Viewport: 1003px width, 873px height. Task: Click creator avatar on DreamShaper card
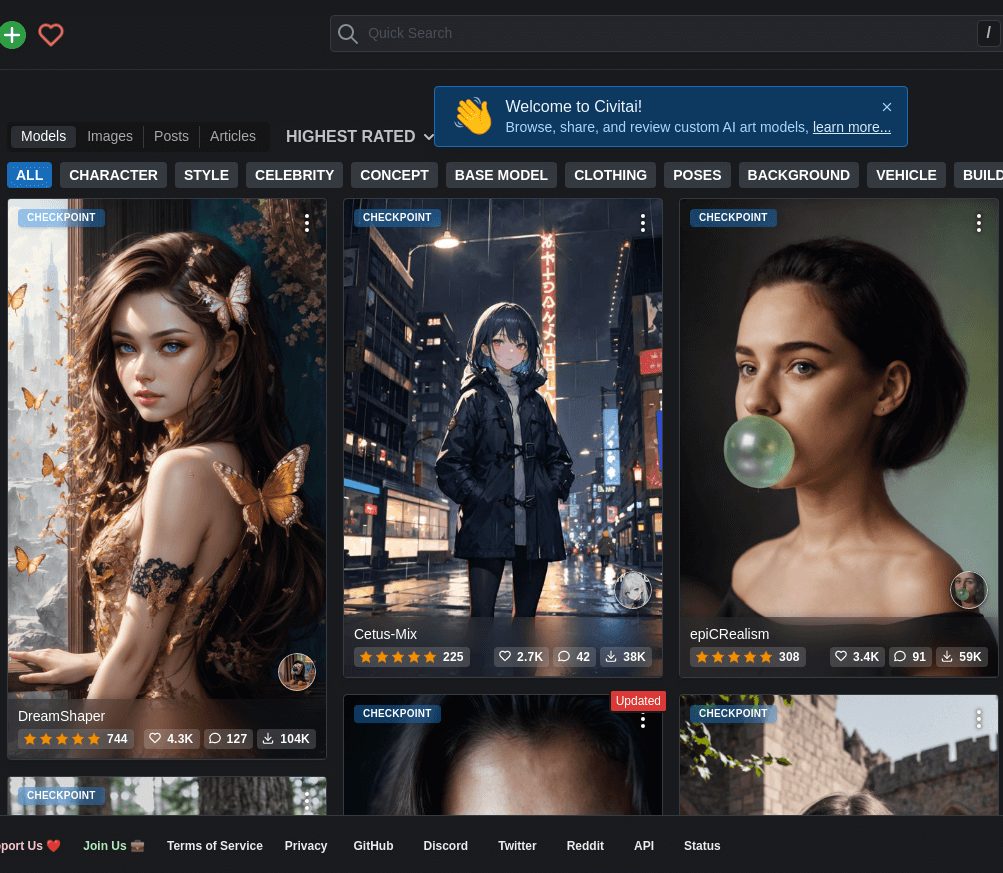click(x=296, y=672)
